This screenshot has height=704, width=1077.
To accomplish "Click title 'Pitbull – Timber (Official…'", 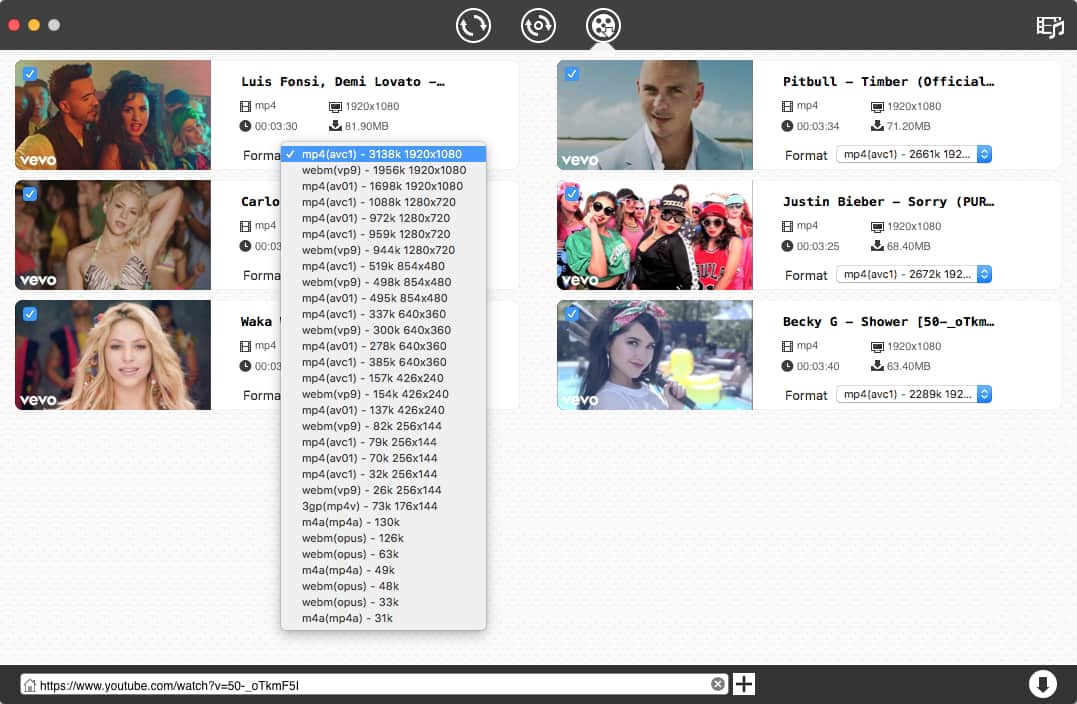I will pyautogui.click(x=889, y=82).
